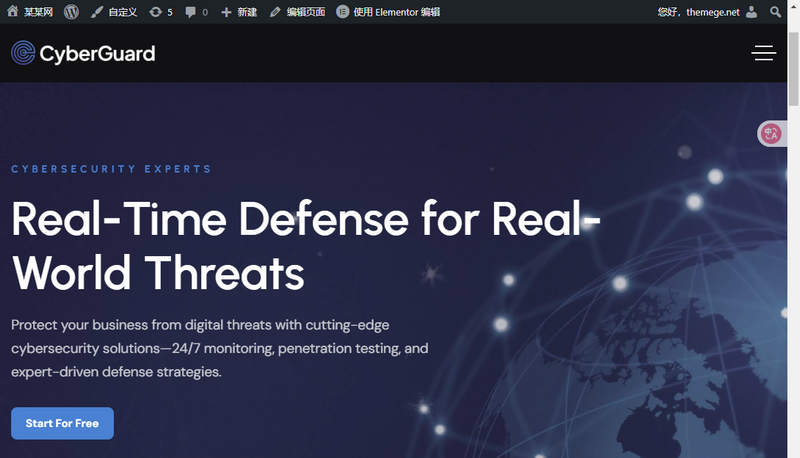800x458 pixels.
Task: Click the pink translate floating icon
Action: coord(771,134)
